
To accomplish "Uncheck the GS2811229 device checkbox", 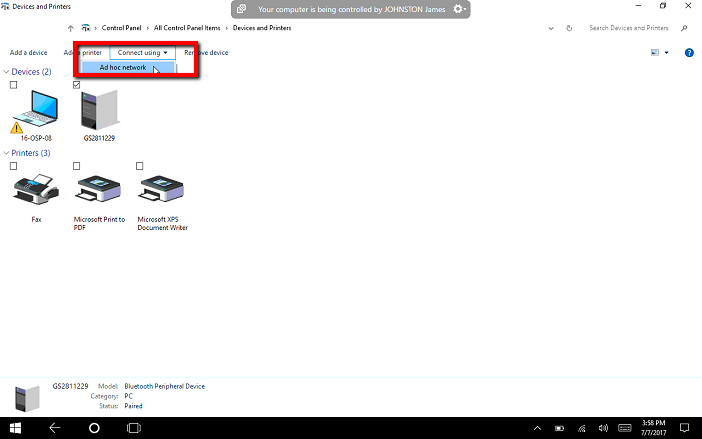I will click(x=77, y=86).
